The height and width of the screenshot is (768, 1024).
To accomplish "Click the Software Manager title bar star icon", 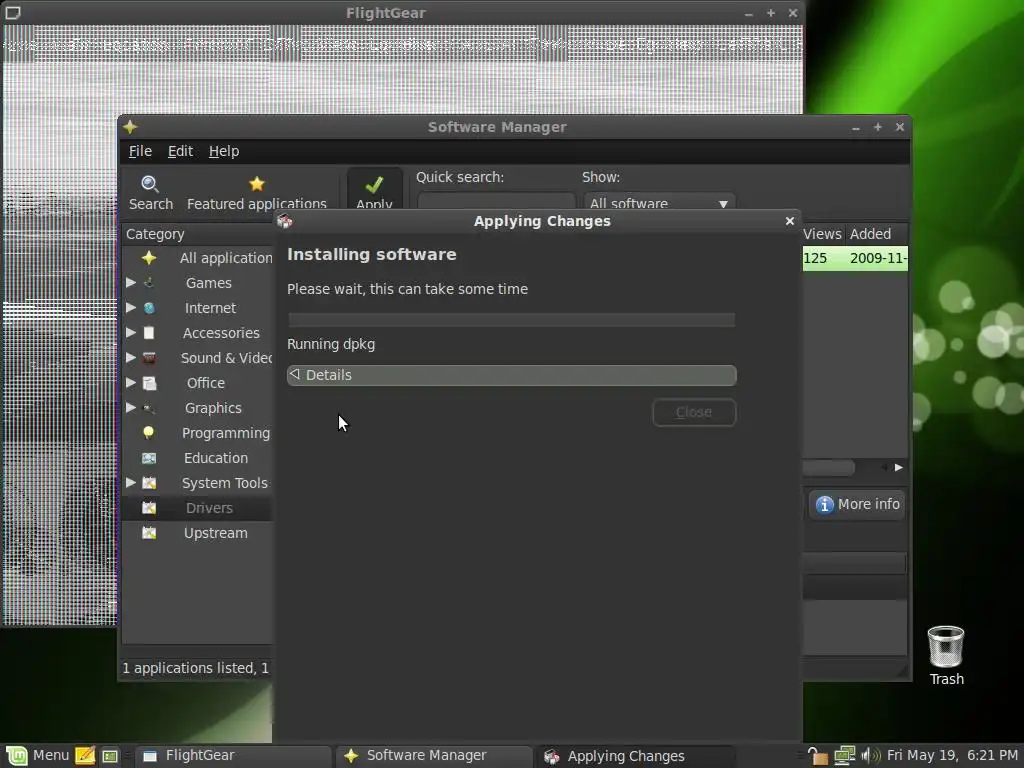I will pyautogui.click(x=130, y=127).
